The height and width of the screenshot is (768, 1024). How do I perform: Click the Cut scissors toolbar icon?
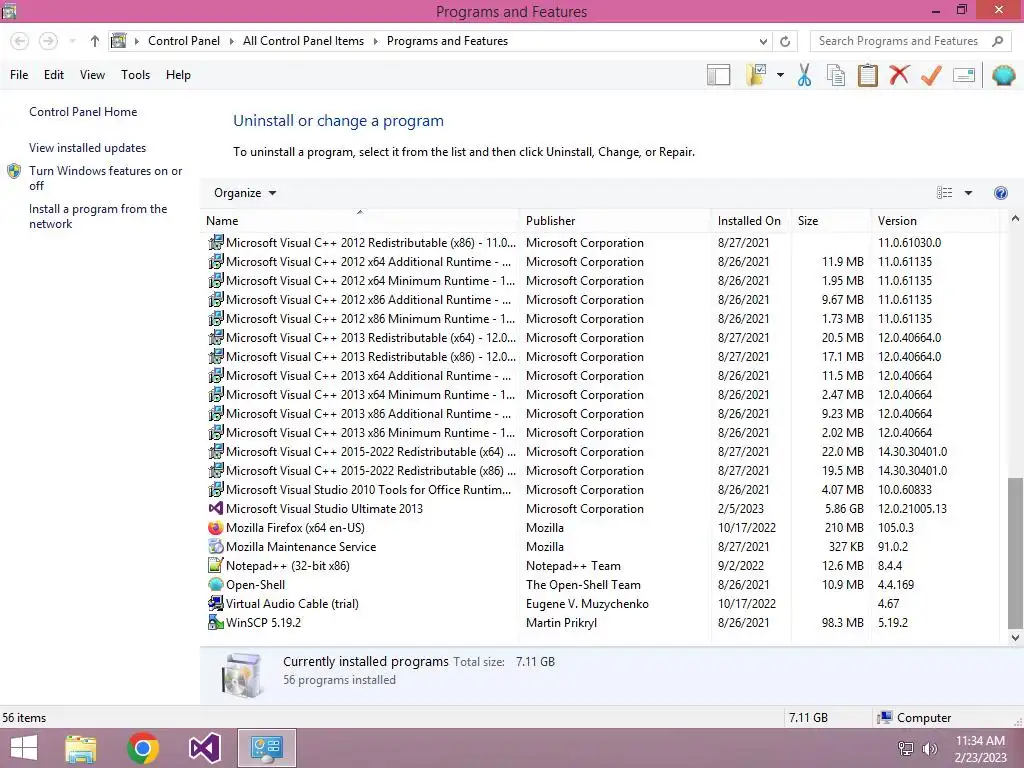click(804, 75)
